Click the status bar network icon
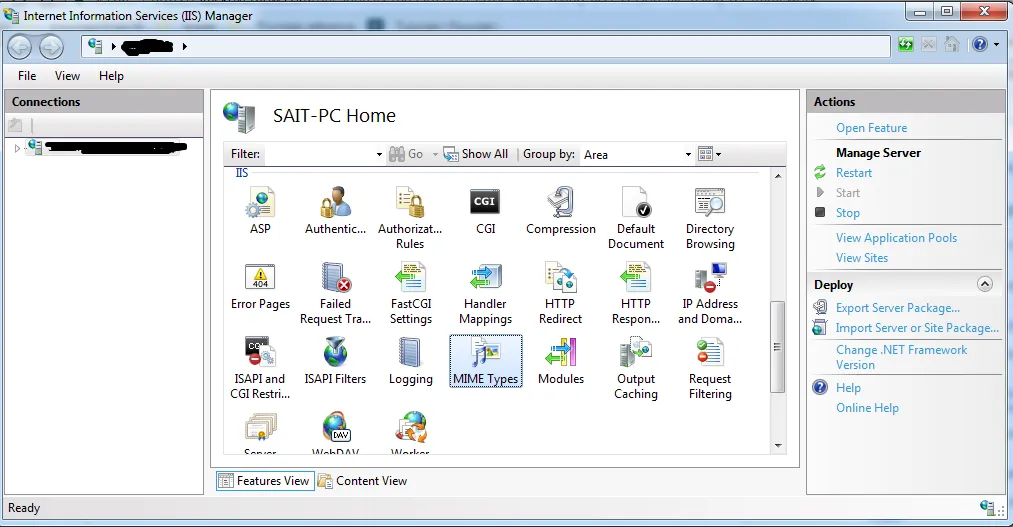 (987, 508)
